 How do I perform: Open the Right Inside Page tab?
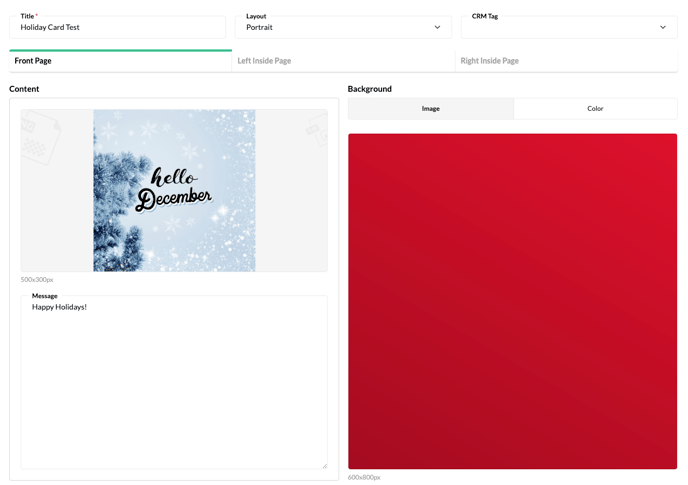pyautogui.click(x=566, y=61)
